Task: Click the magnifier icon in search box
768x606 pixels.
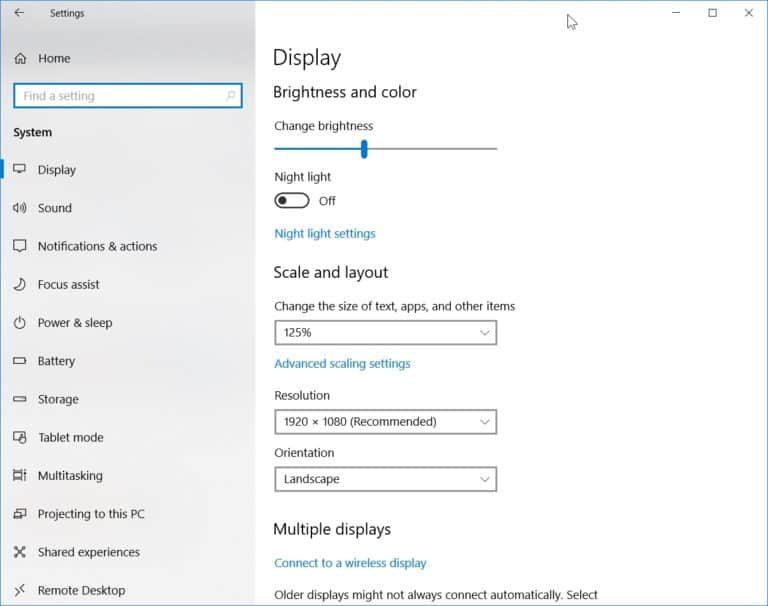Action: pyautogui.click(x=231, y=96)
